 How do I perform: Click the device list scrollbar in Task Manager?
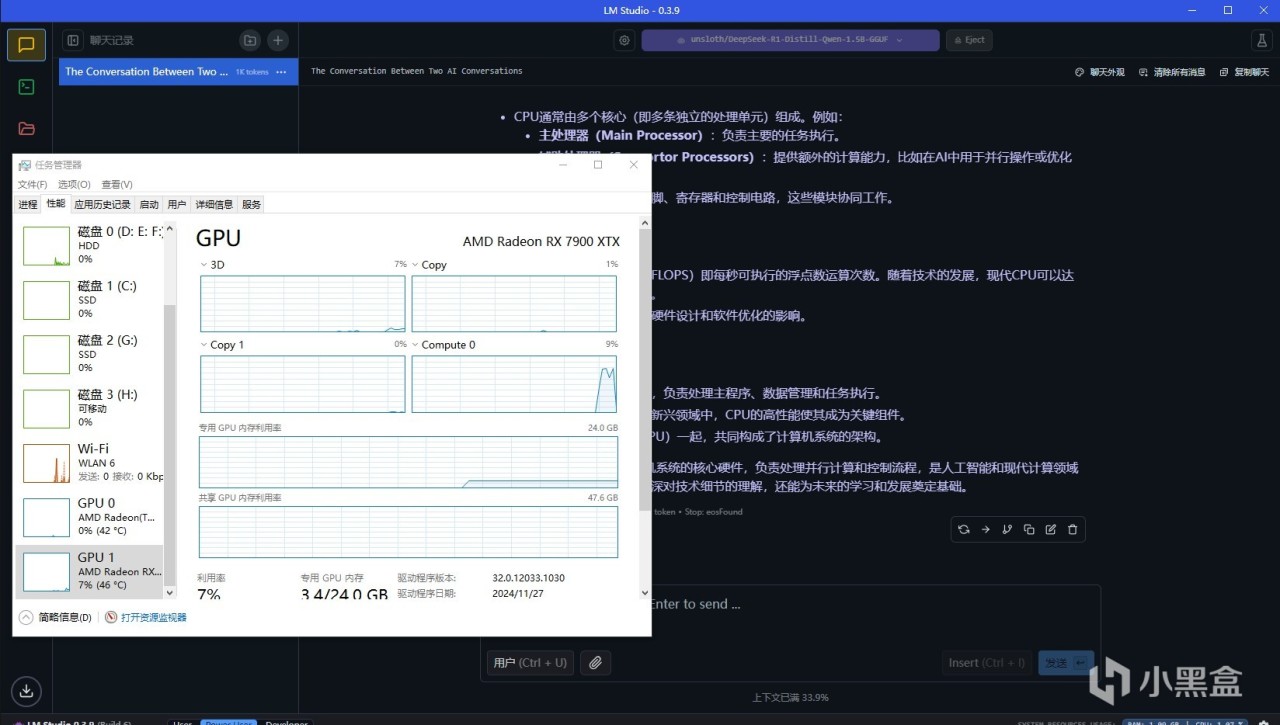point(169,445)
